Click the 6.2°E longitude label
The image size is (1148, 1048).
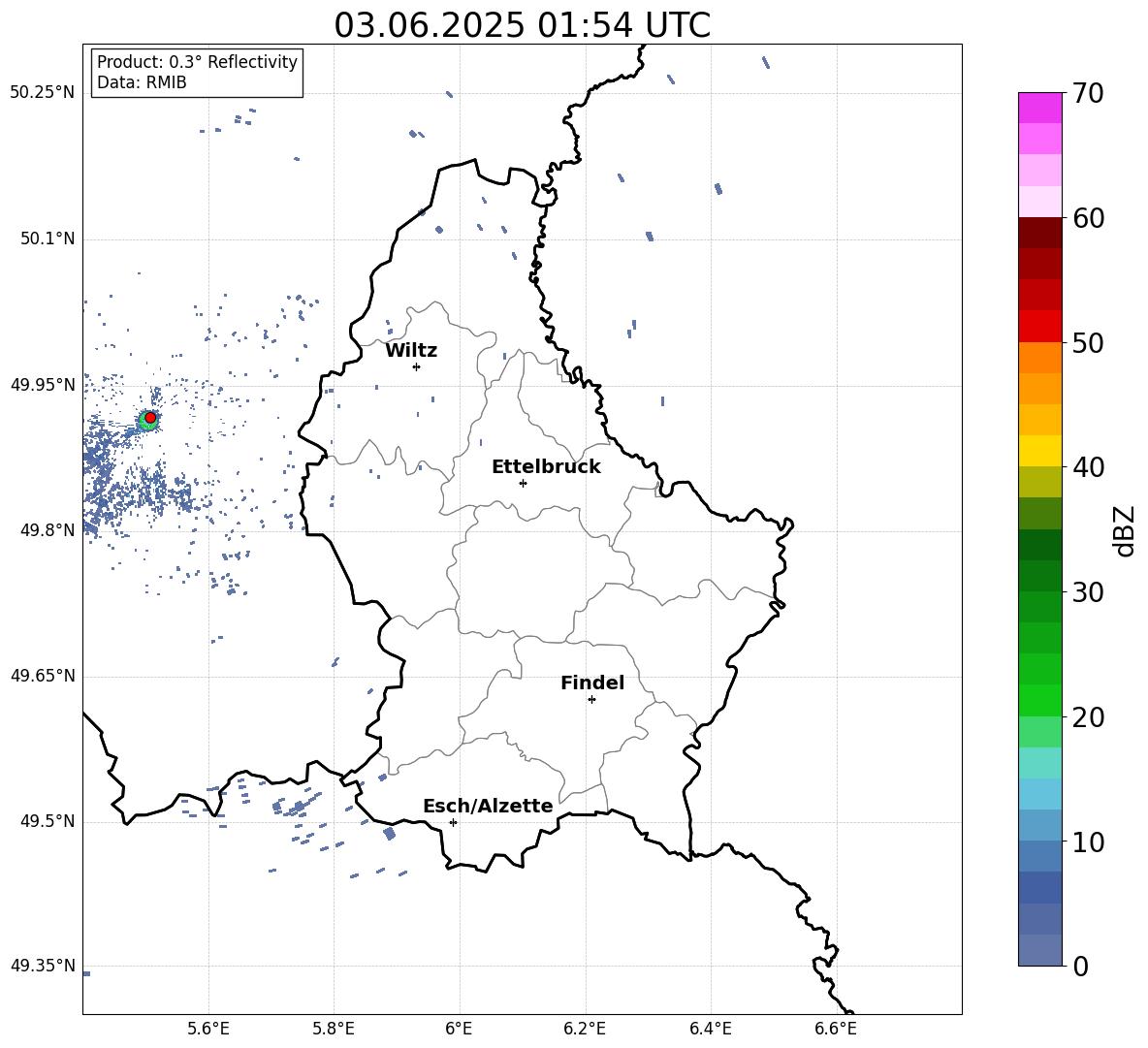[x=585, y=1030]
